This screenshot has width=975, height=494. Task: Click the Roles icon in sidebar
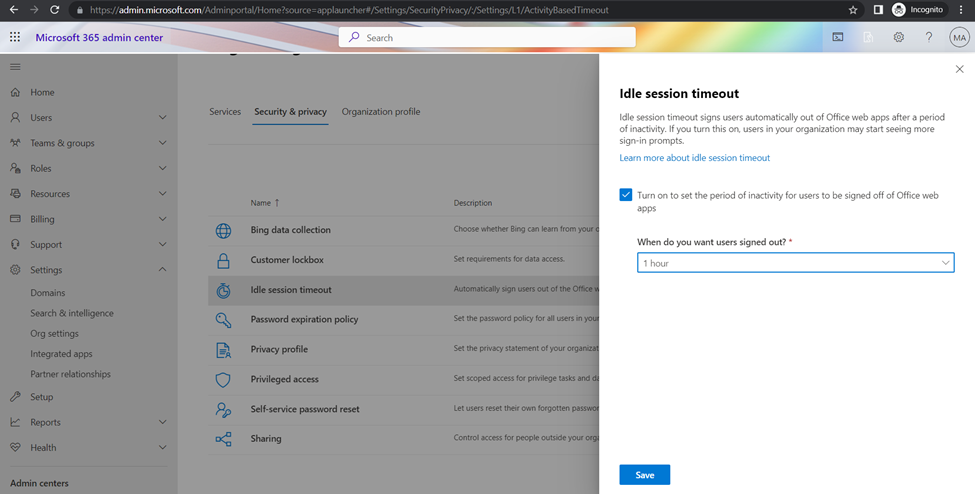pyautogui.click(x=16, y=169)
